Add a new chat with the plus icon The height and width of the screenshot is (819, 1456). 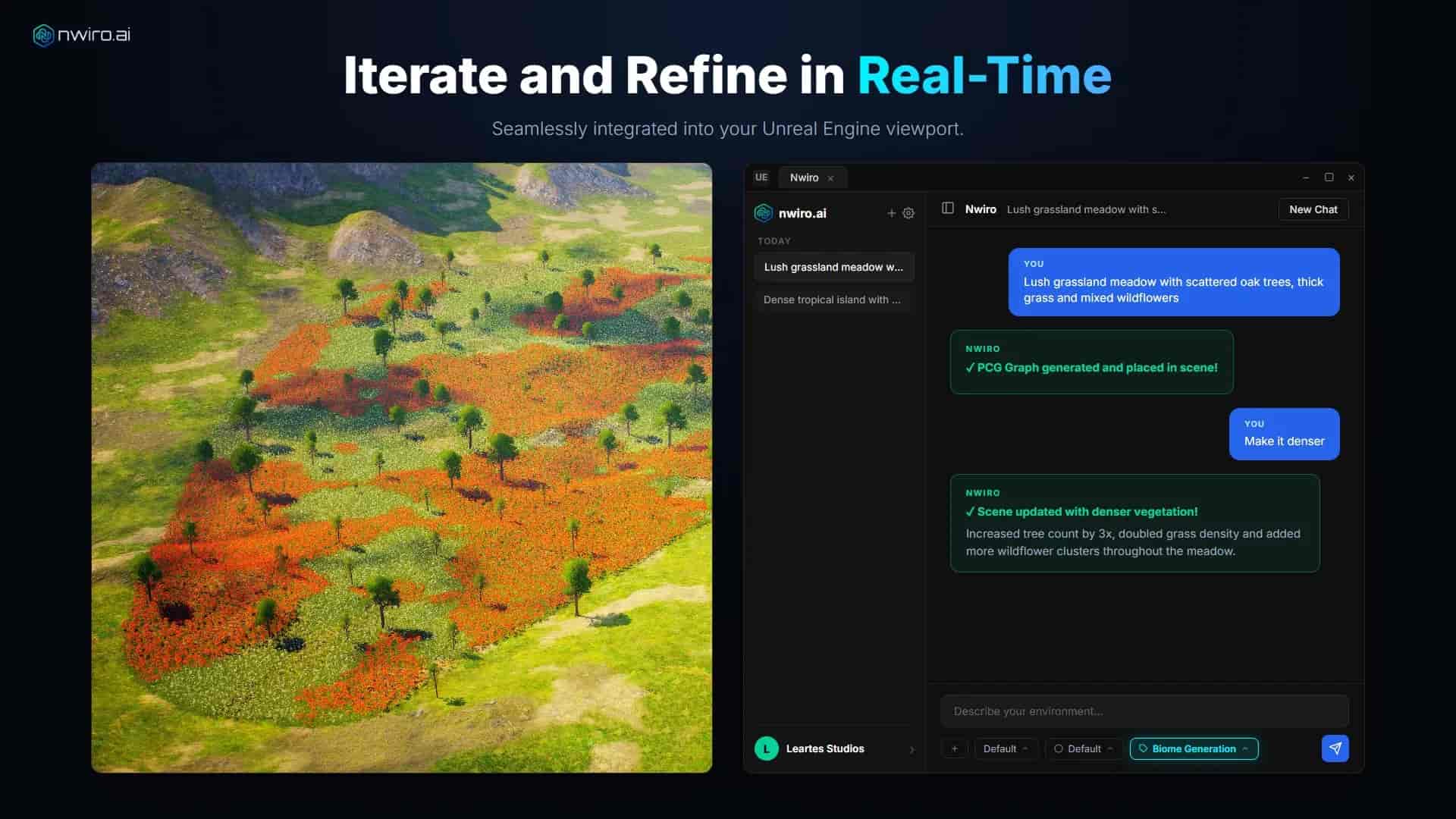(x=892, y=214)
